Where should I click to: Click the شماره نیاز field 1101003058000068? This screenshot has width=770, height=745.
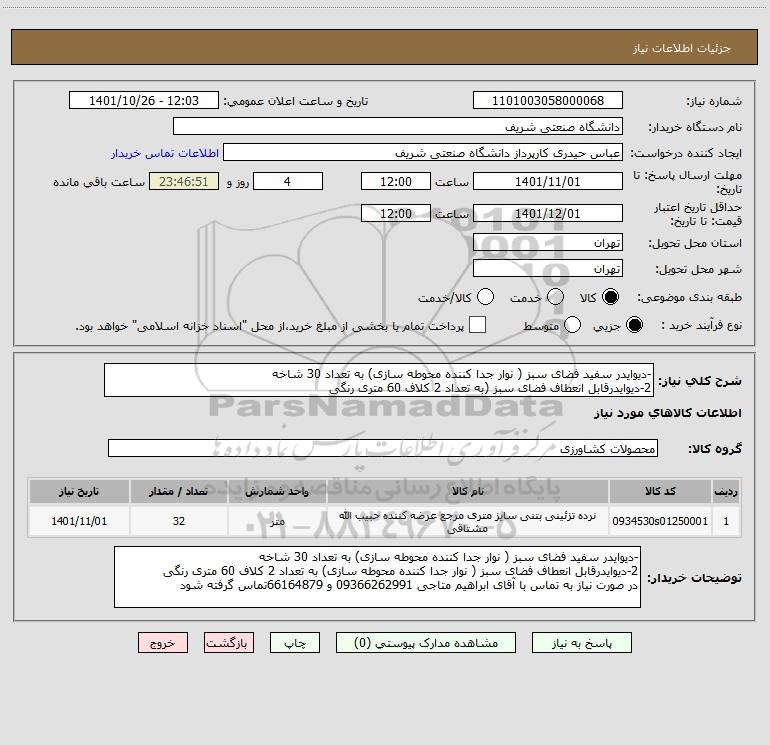click(548, 100)
